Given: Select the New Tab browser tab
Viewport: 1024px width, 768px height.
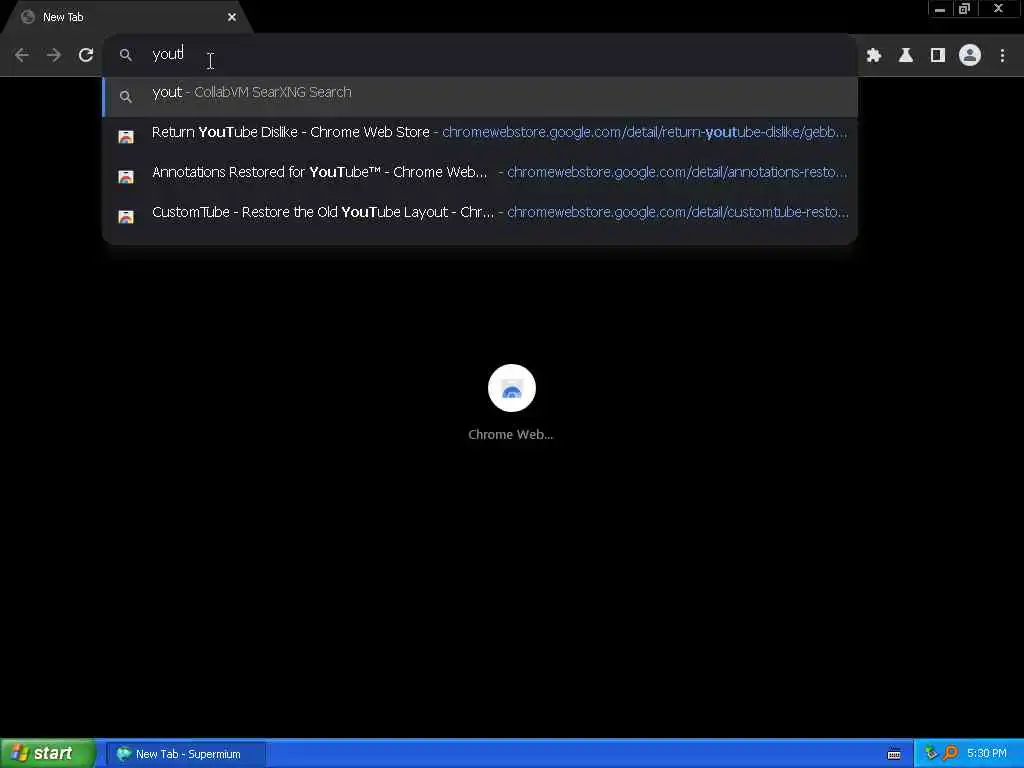Looking at the screenshot, I should [x=127, y=18].
